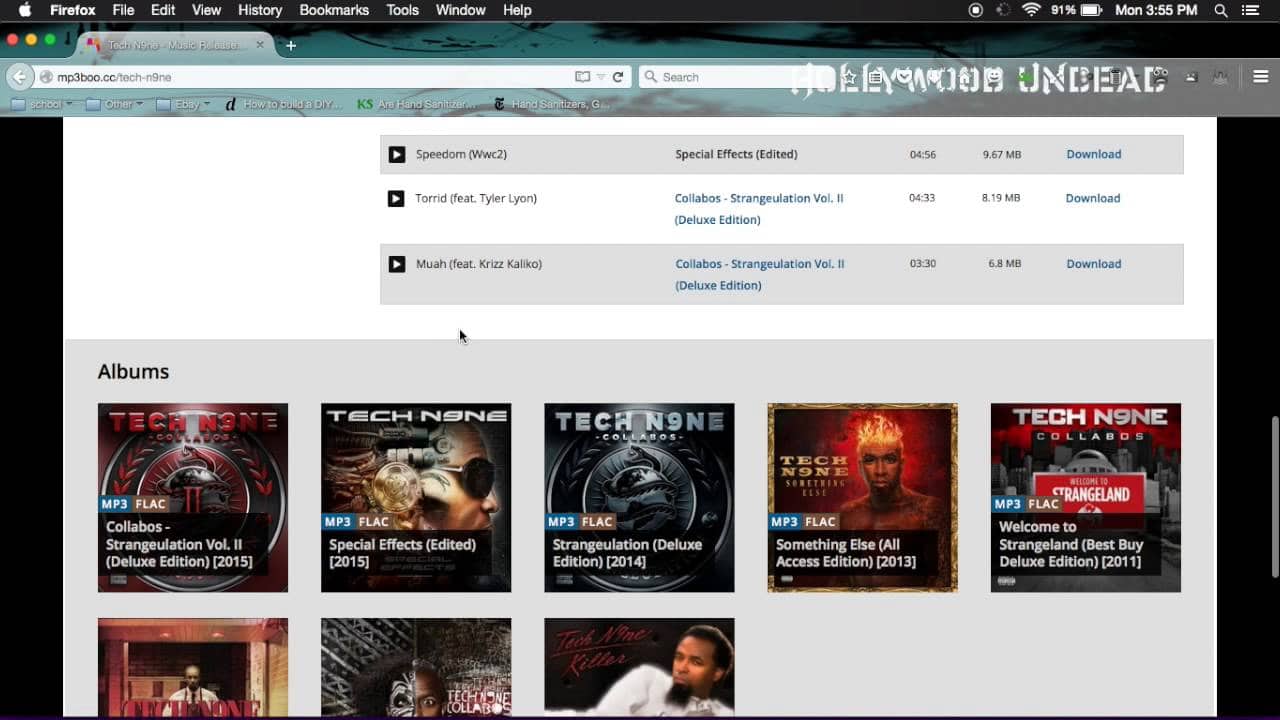Click the clock showing Mon 3:55 PM
1280x720 pixels.
pyautogui.click(x=1156, y=10)
